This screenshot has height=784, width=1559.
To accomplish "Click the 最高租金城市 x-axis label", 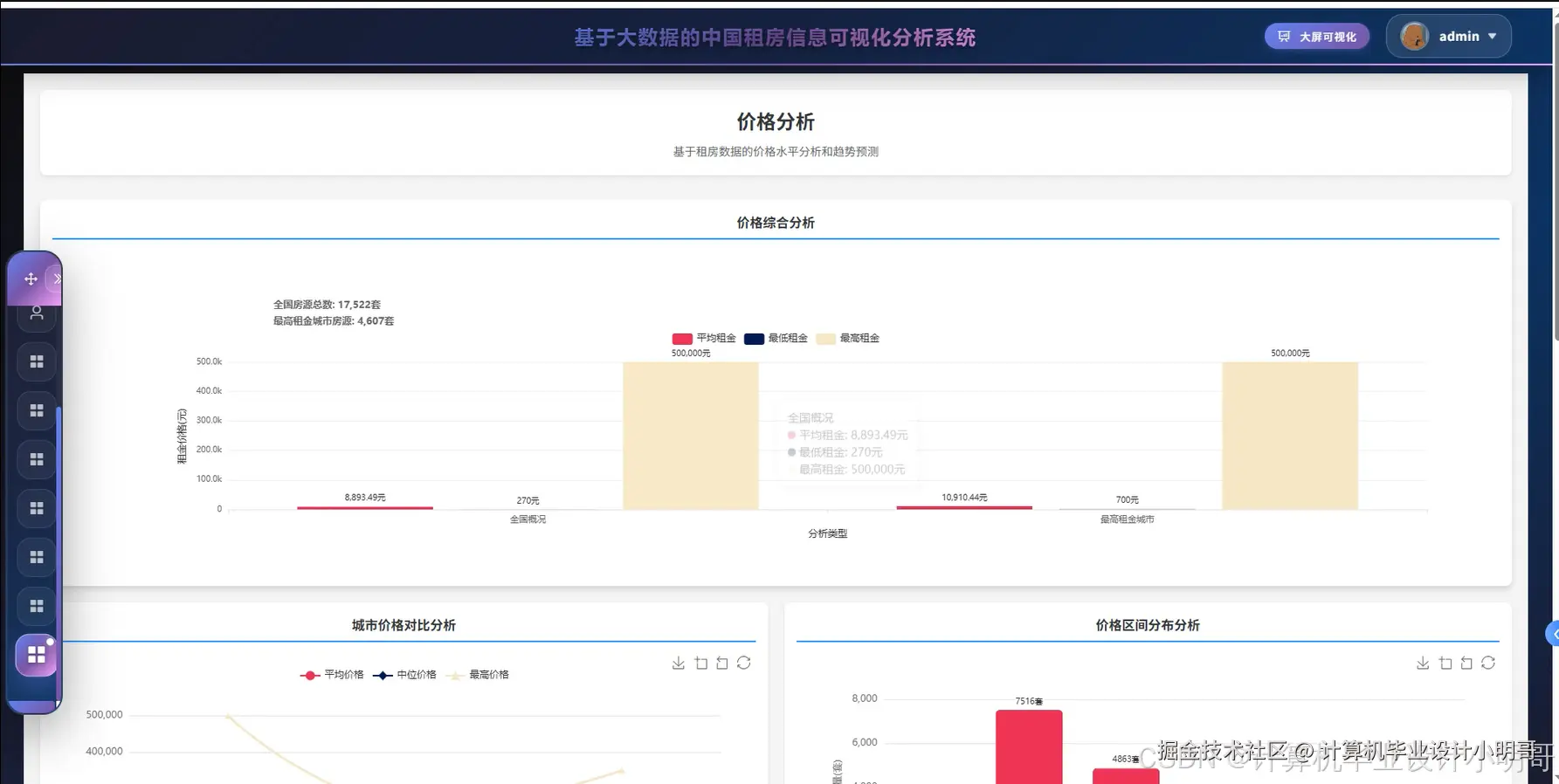I will (1128, 519).
